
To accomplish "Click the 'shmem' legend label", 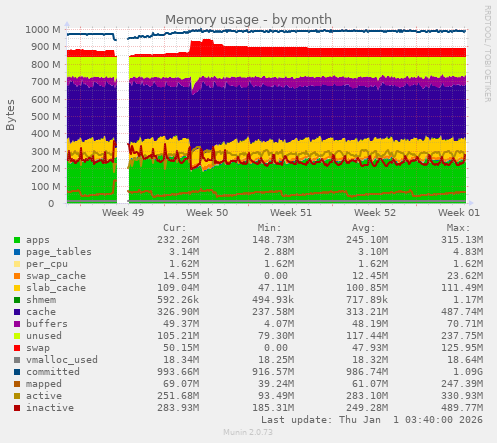I will tap(41, 300).
